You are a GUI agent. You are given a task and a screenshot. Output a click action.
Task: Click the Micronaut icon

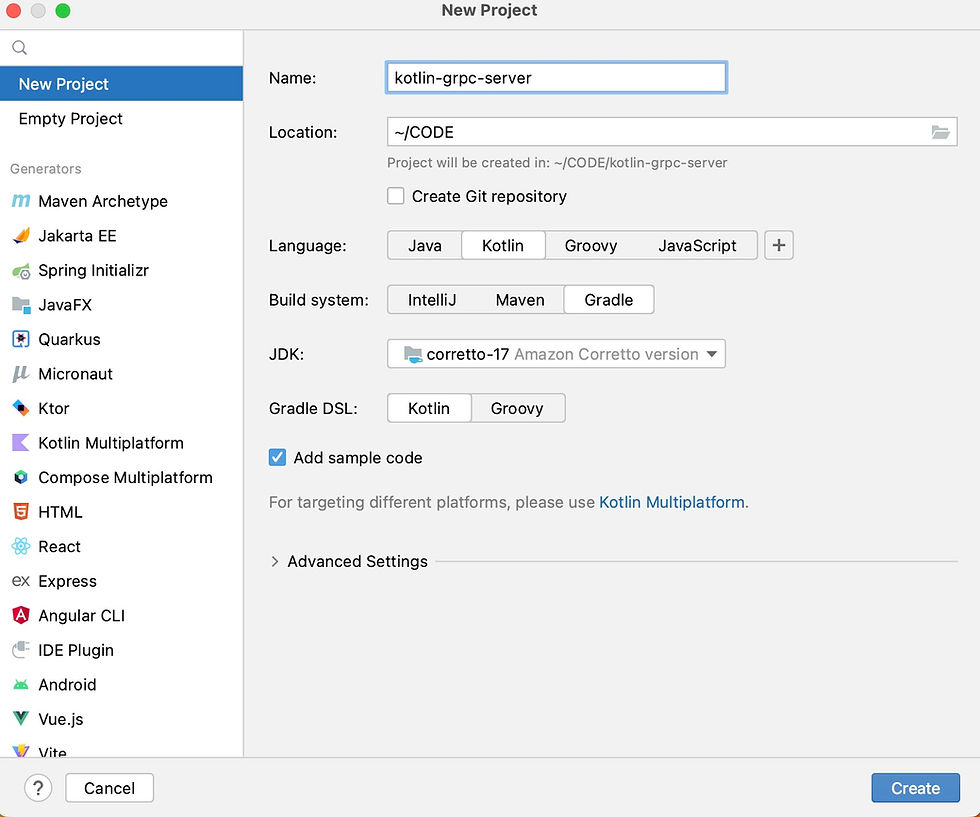click(21, 374)
